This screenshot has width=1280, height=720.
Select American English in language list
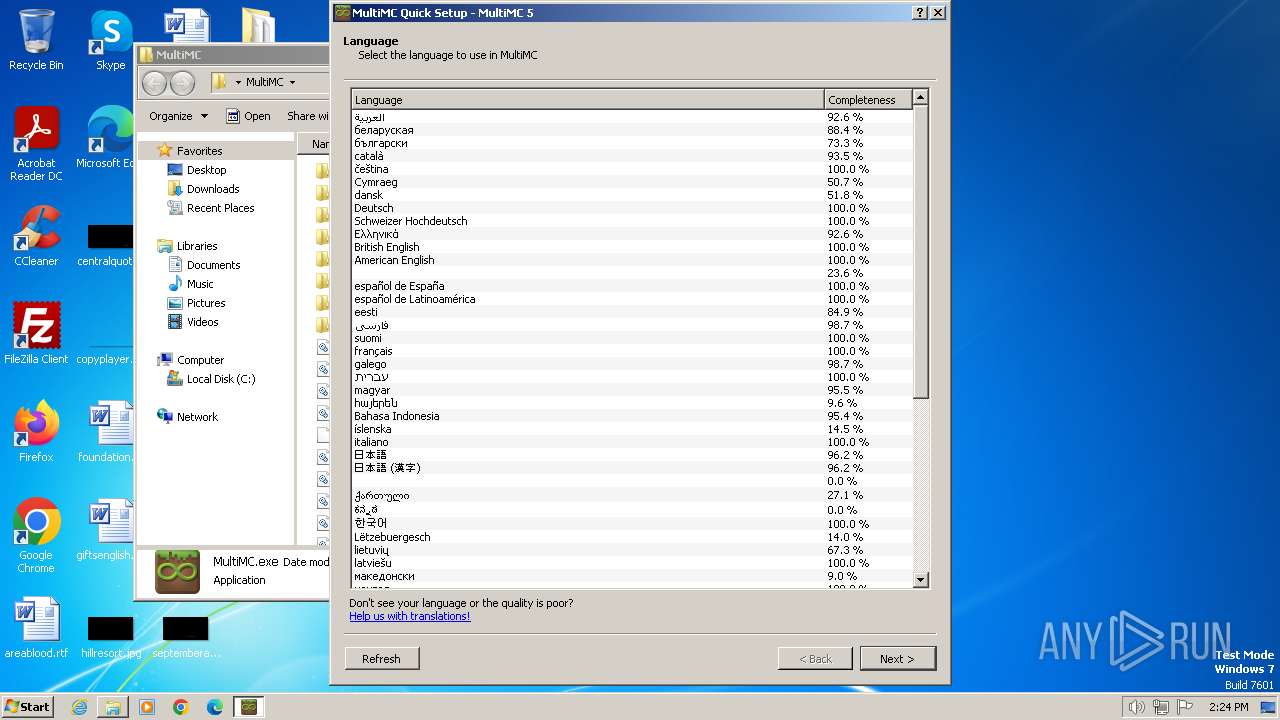pyautogui.click(x=632, y=260)
